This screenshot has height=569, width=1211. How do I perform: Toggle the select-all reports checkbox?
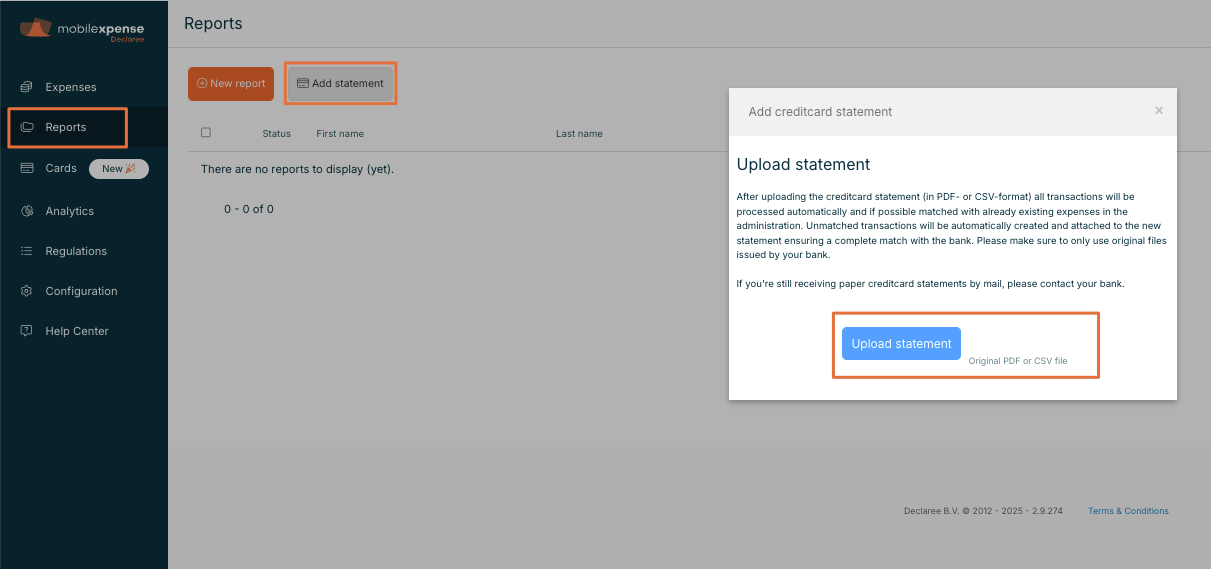click(206, 133)
